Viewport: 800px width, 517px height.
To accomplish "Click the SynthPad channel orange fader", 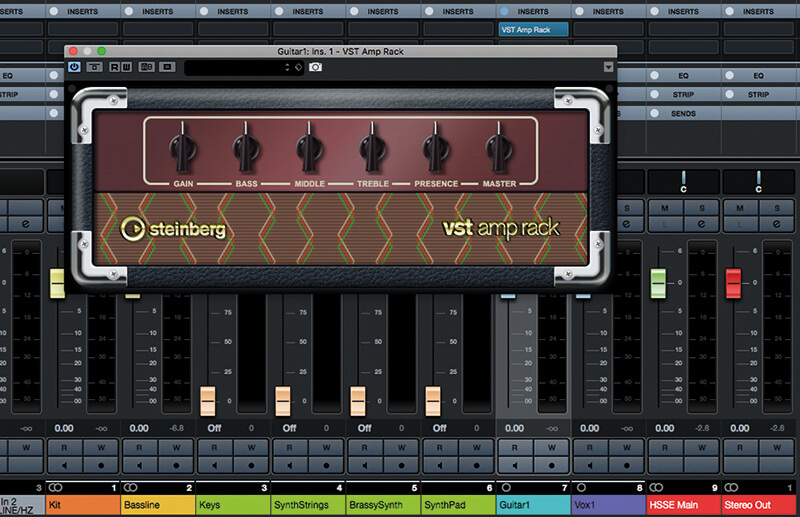I will coord(433,401).
